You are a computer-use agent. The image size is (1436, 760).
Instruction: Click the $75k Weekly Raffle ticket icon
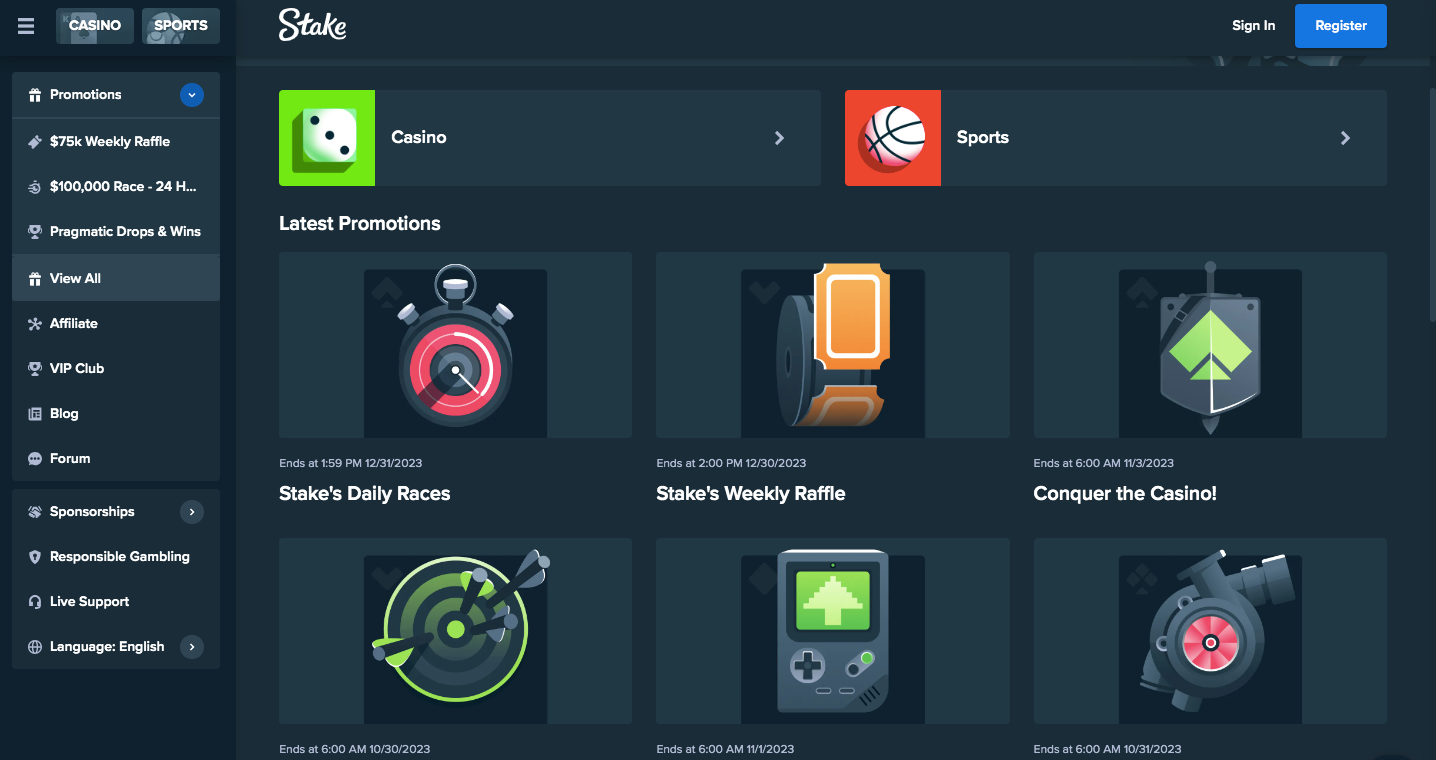click(x=35, y=142)
